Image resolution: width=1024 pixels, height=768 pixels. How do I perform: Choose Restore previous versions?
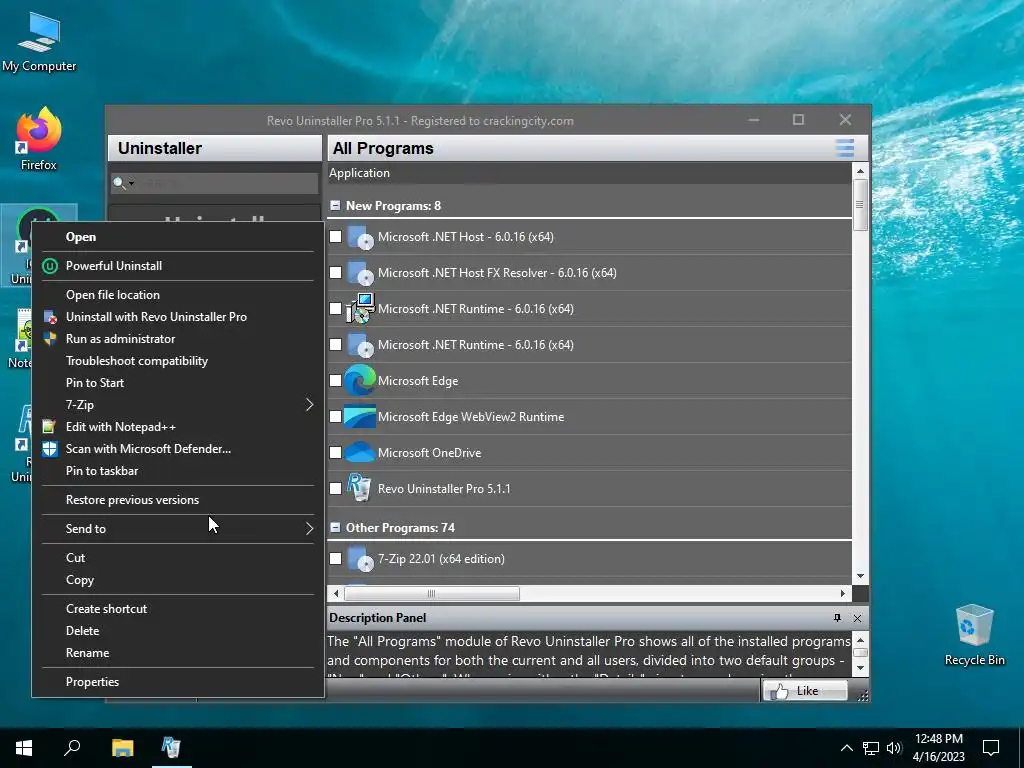pos(132,500)
